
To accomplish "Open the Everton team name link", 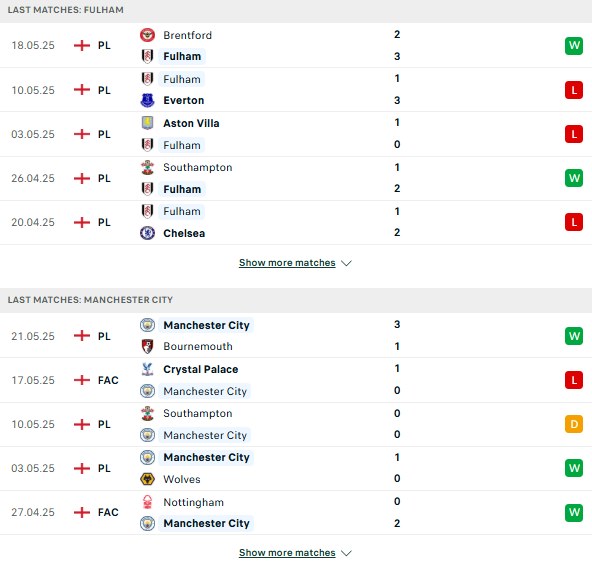I will pyautogui.click(x=183, y=100).
